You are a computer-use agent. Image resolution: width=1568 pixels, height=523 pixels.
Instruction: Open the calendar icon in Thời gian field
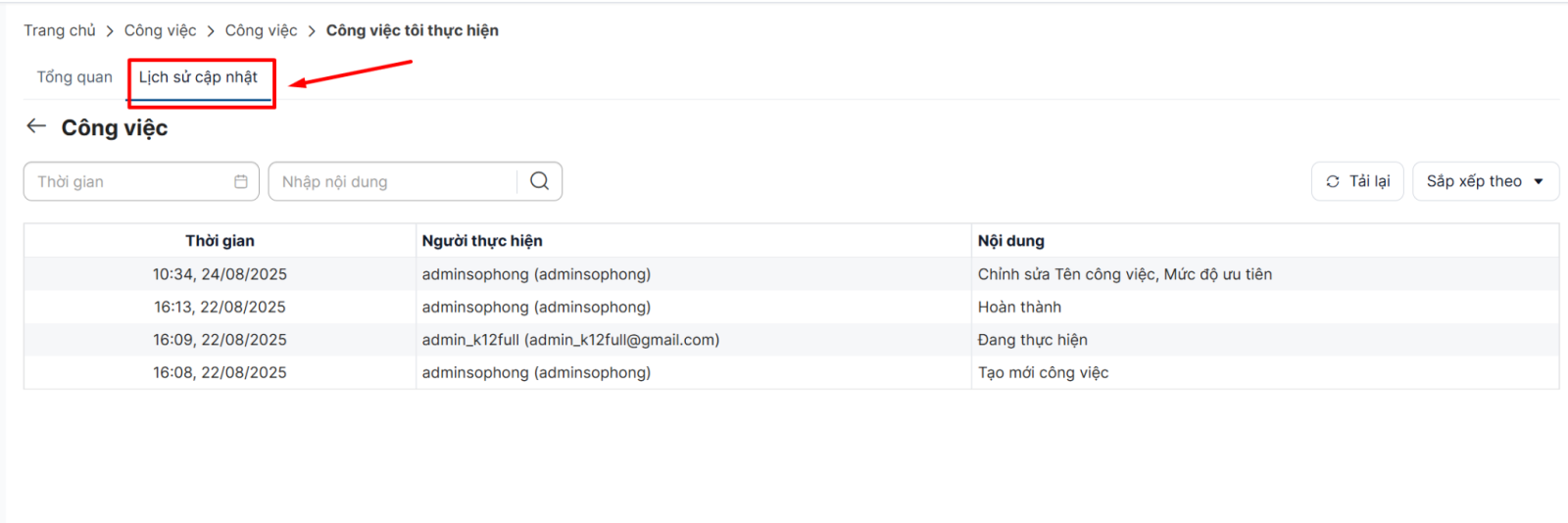click(241, 181)
